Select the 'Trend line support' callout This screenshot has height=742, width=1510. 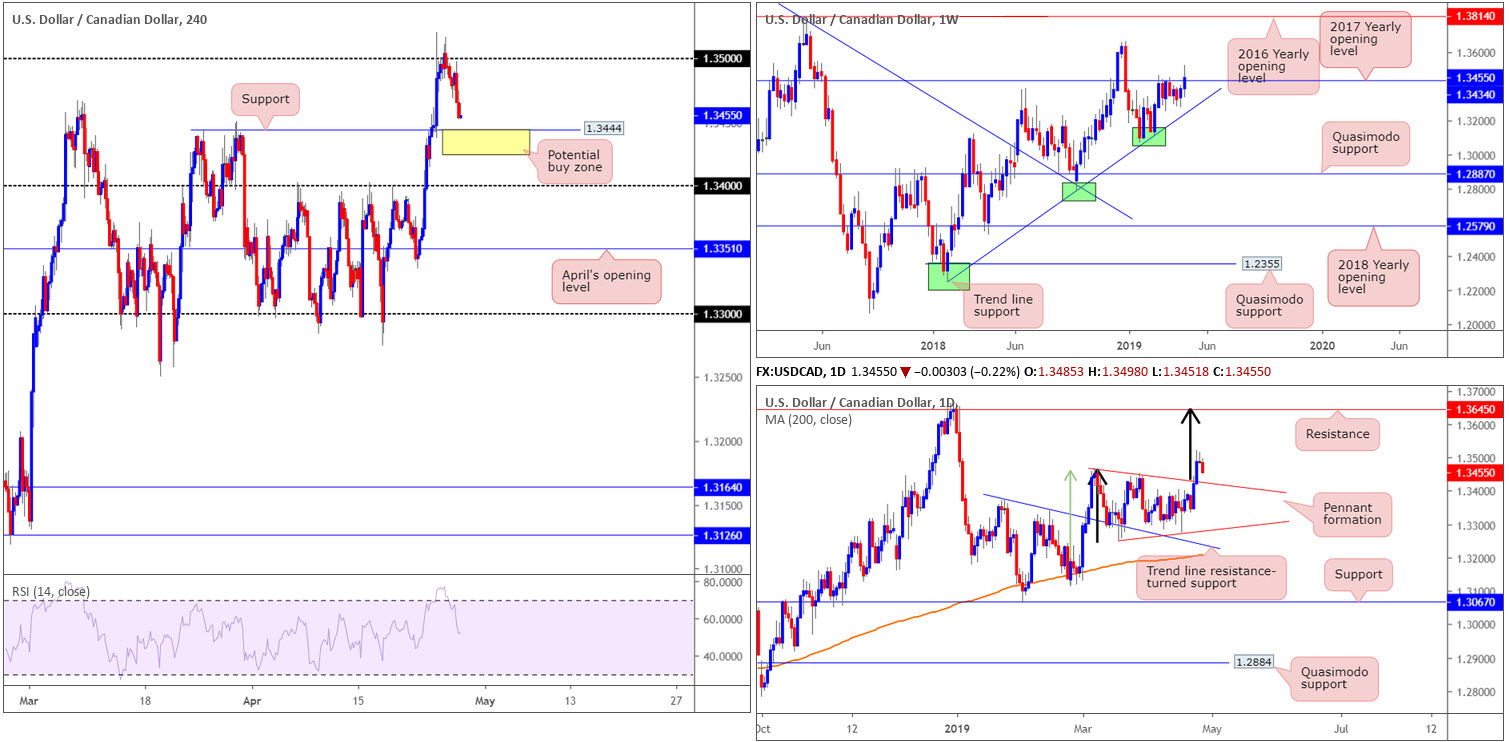pyautogui.click(x=1003, y=306)
